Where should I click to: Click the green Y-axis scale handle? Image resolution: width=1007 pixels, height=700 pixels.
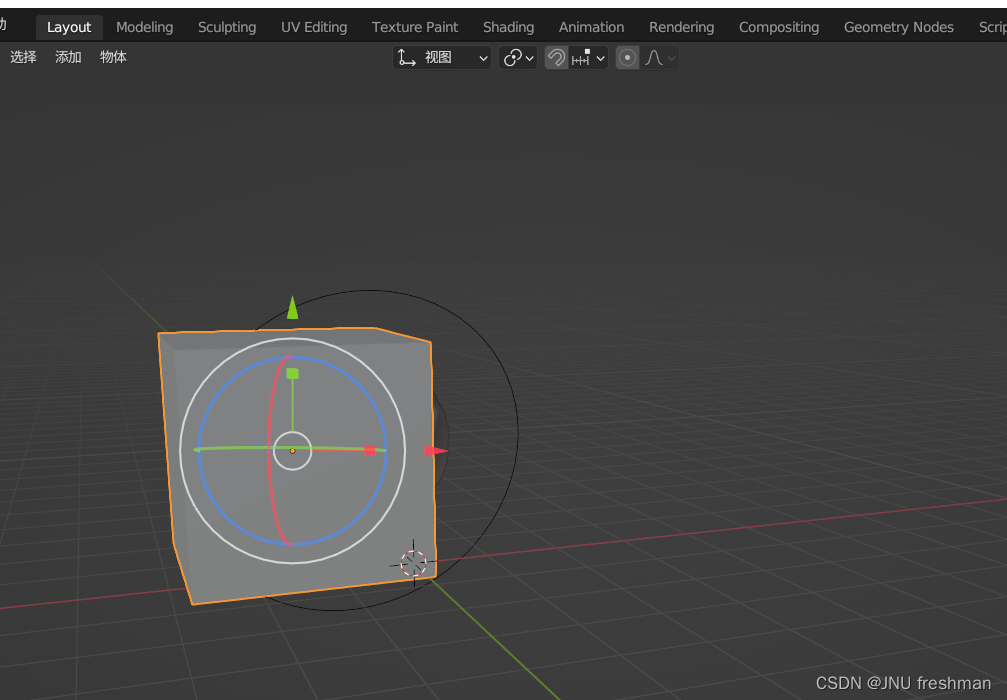pos(292,373)
